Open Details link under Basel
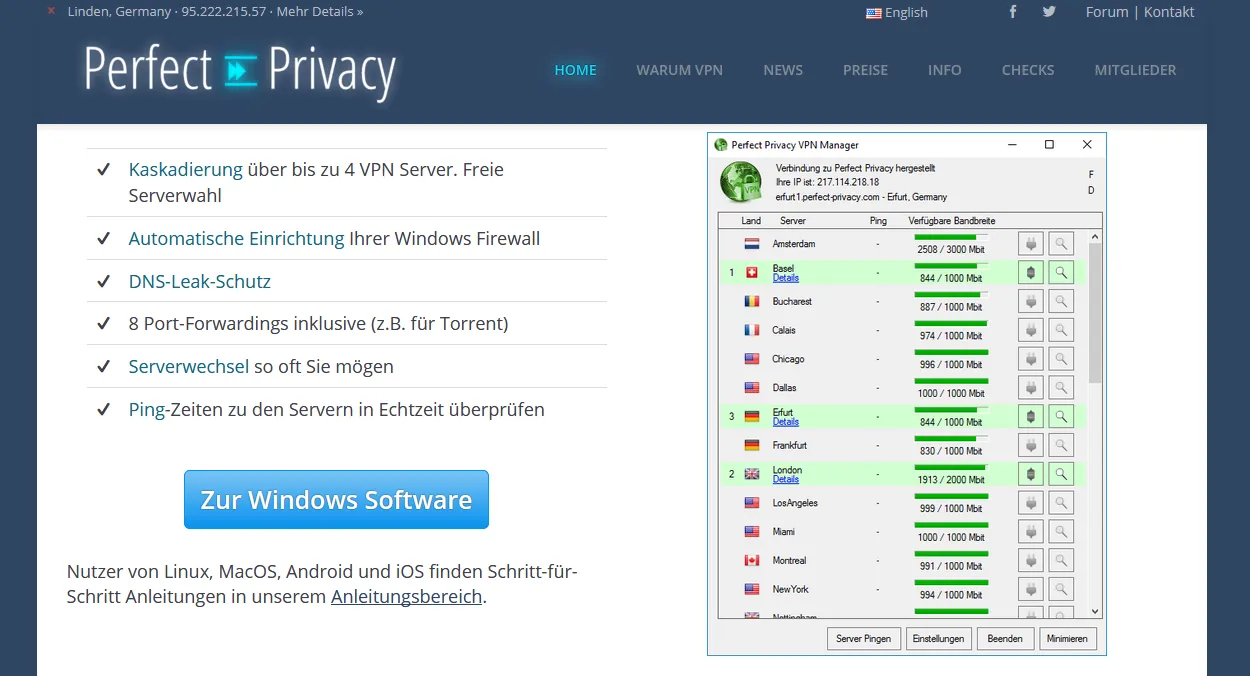 point(786,278)
